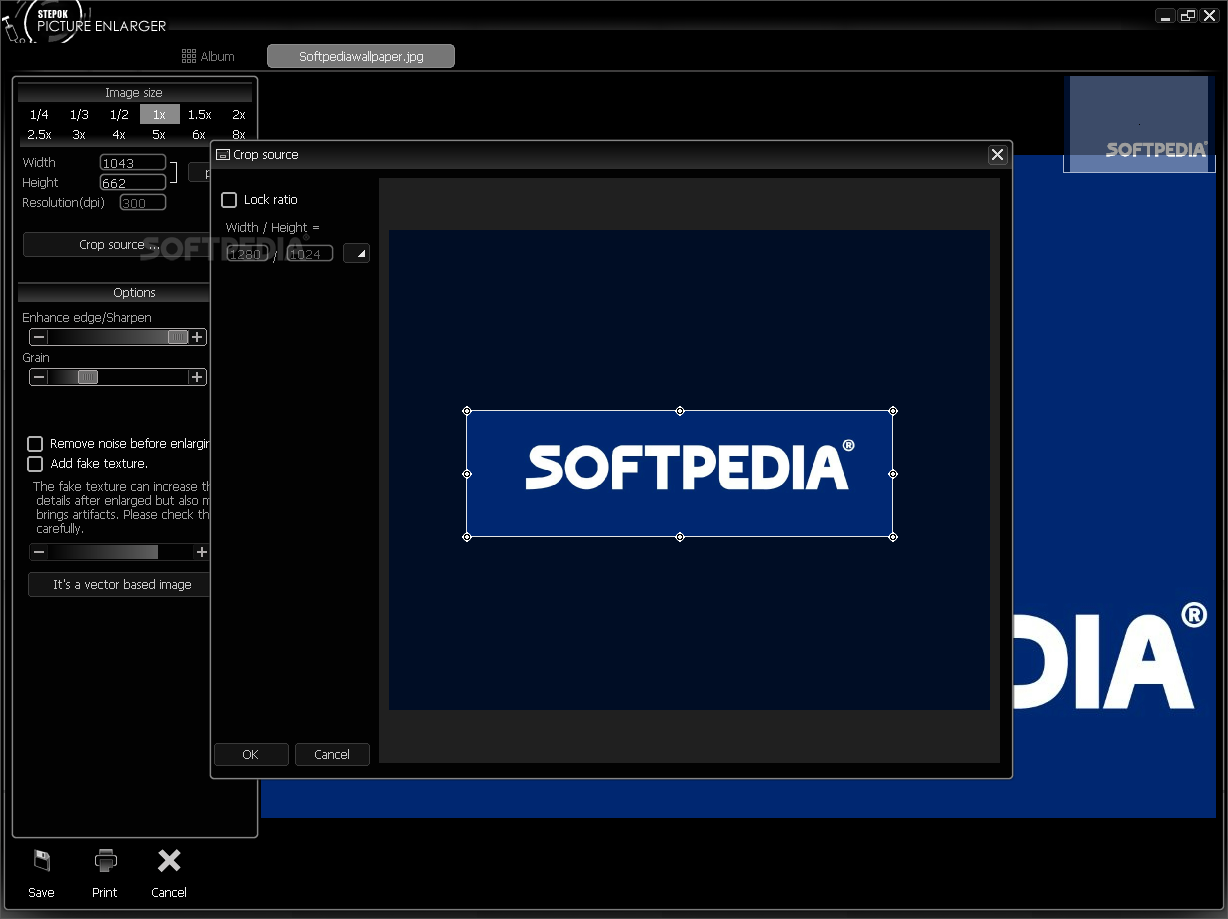Image resolution: width=1228 pixels, height=919 pixels.
Task: Enable Remove noise before enlarging checkbox
Action: pyautogui.click(x=35, y=443)
